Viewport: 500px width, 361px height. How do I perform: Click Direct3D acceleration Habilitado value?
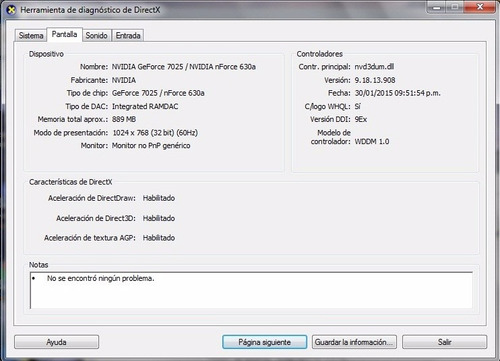click(159, 218)
